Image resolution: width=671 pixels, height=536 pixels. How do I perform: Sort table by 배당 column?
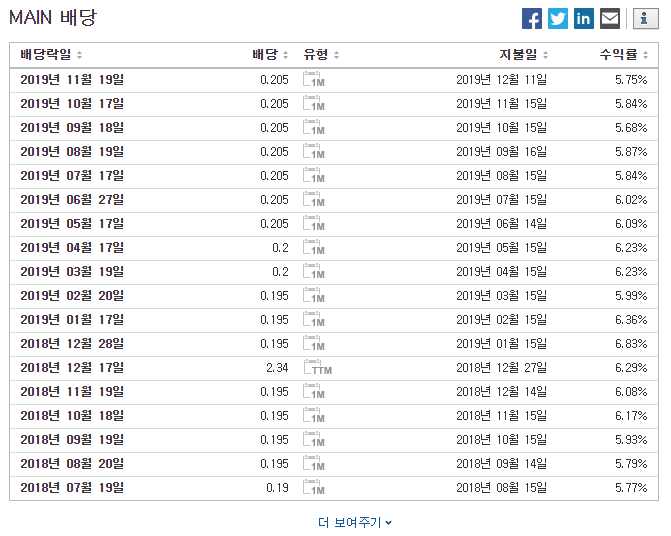coord(270,54)
